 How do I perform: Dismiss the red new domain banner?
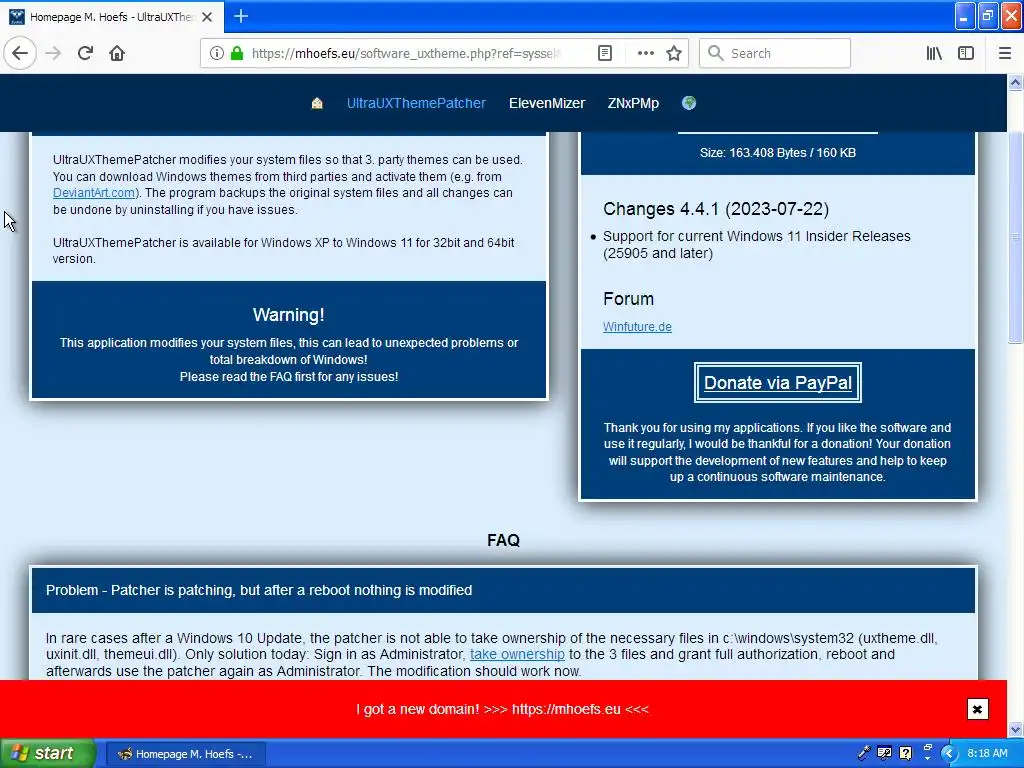[977, 709]
